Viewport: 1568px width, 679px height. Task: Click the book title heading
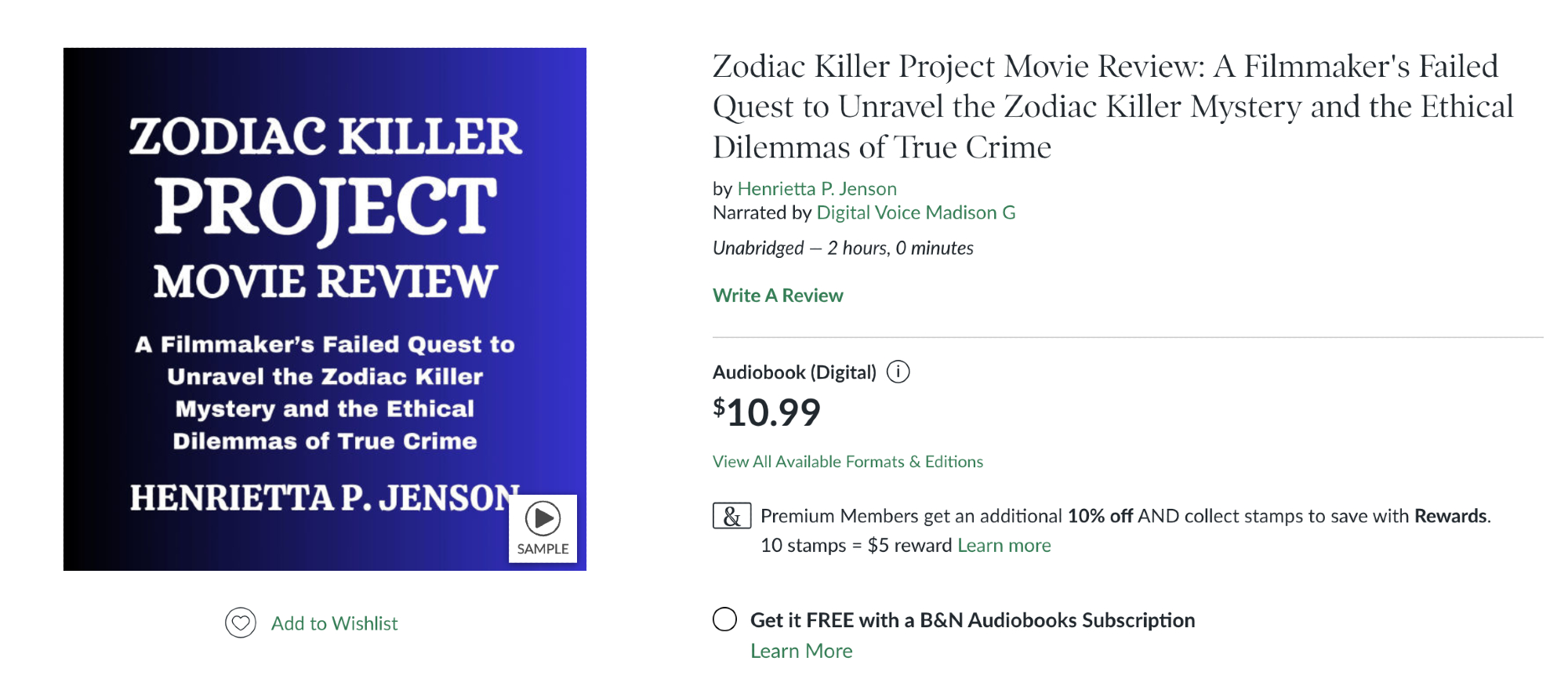[1112, 107]
